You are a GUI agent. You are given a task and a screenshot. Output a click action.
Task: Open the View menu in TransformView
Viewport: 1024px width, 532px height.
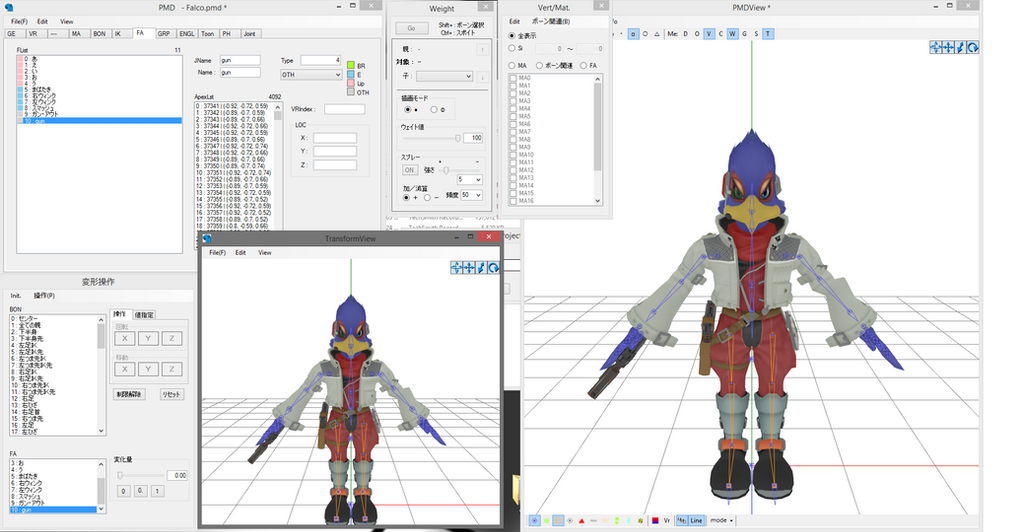coord(264,253)
